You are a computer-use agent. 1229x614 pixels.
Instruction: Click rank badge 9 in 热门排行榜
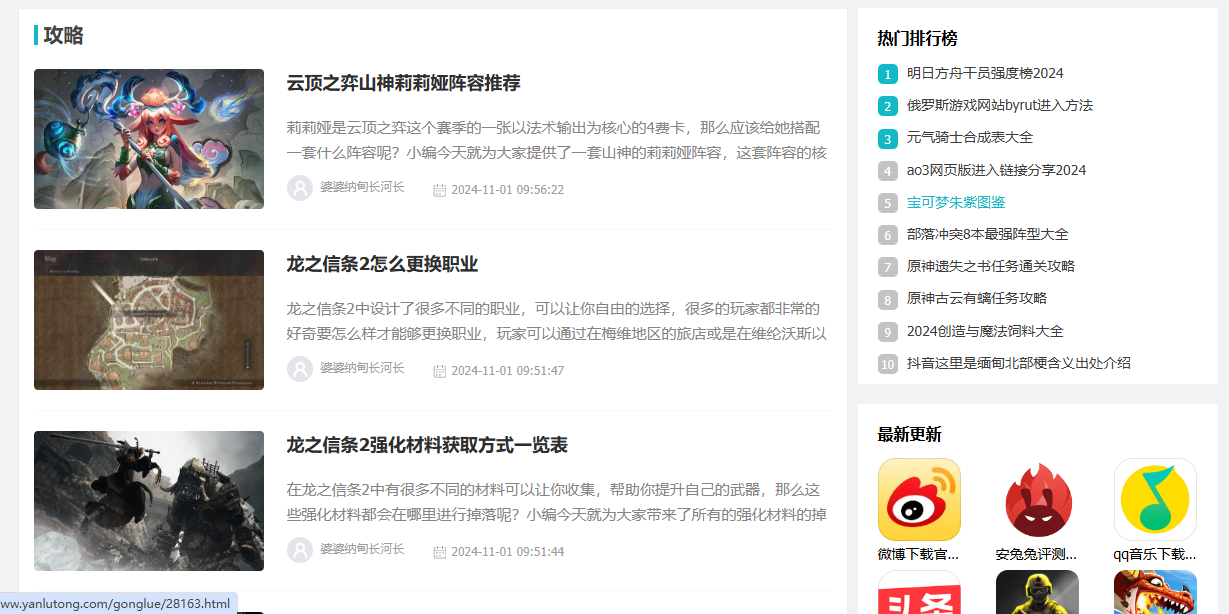tap(888, 332)
